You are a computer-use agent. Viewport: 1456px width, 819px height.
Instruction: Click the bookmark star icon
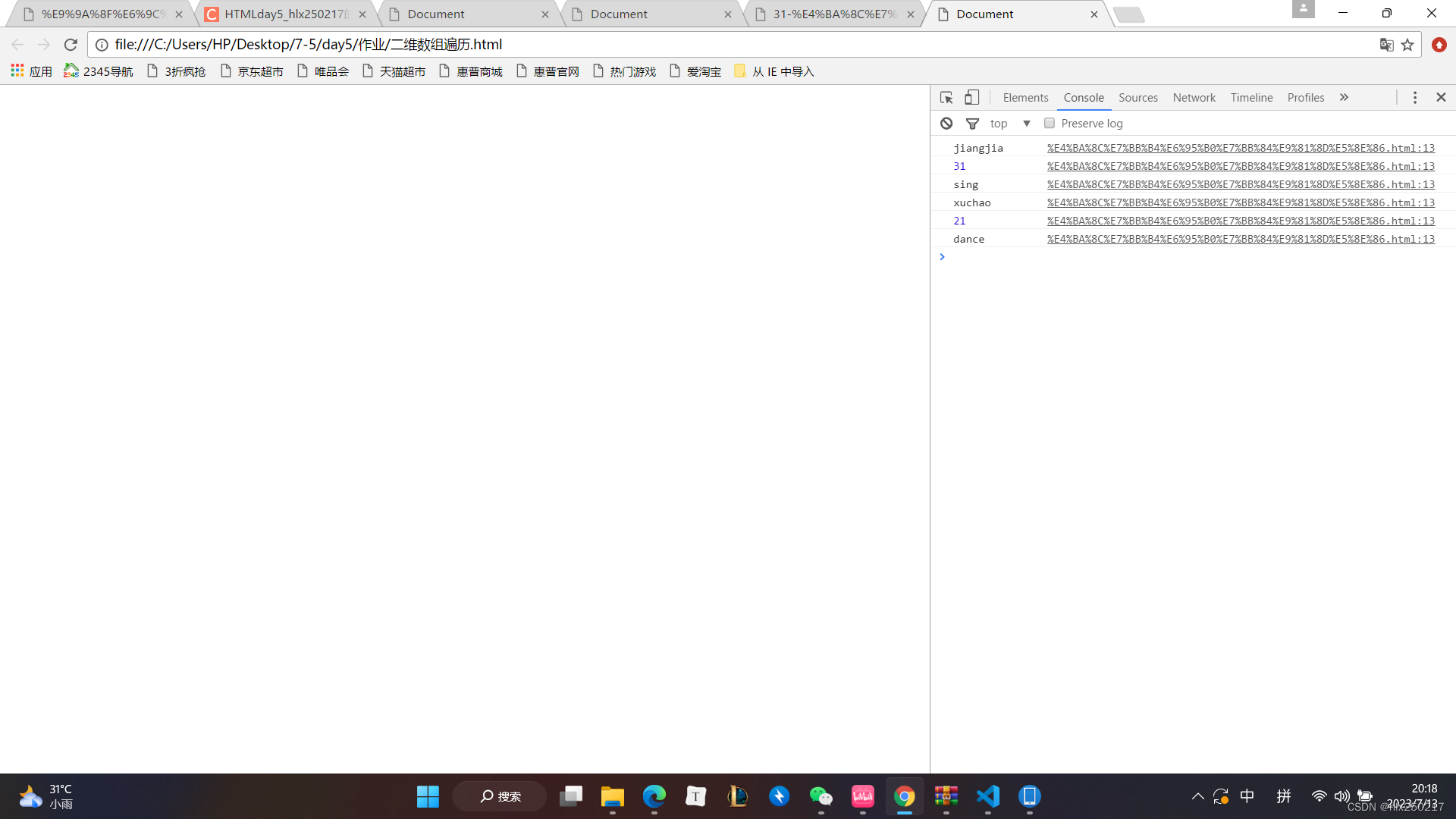1407,45
